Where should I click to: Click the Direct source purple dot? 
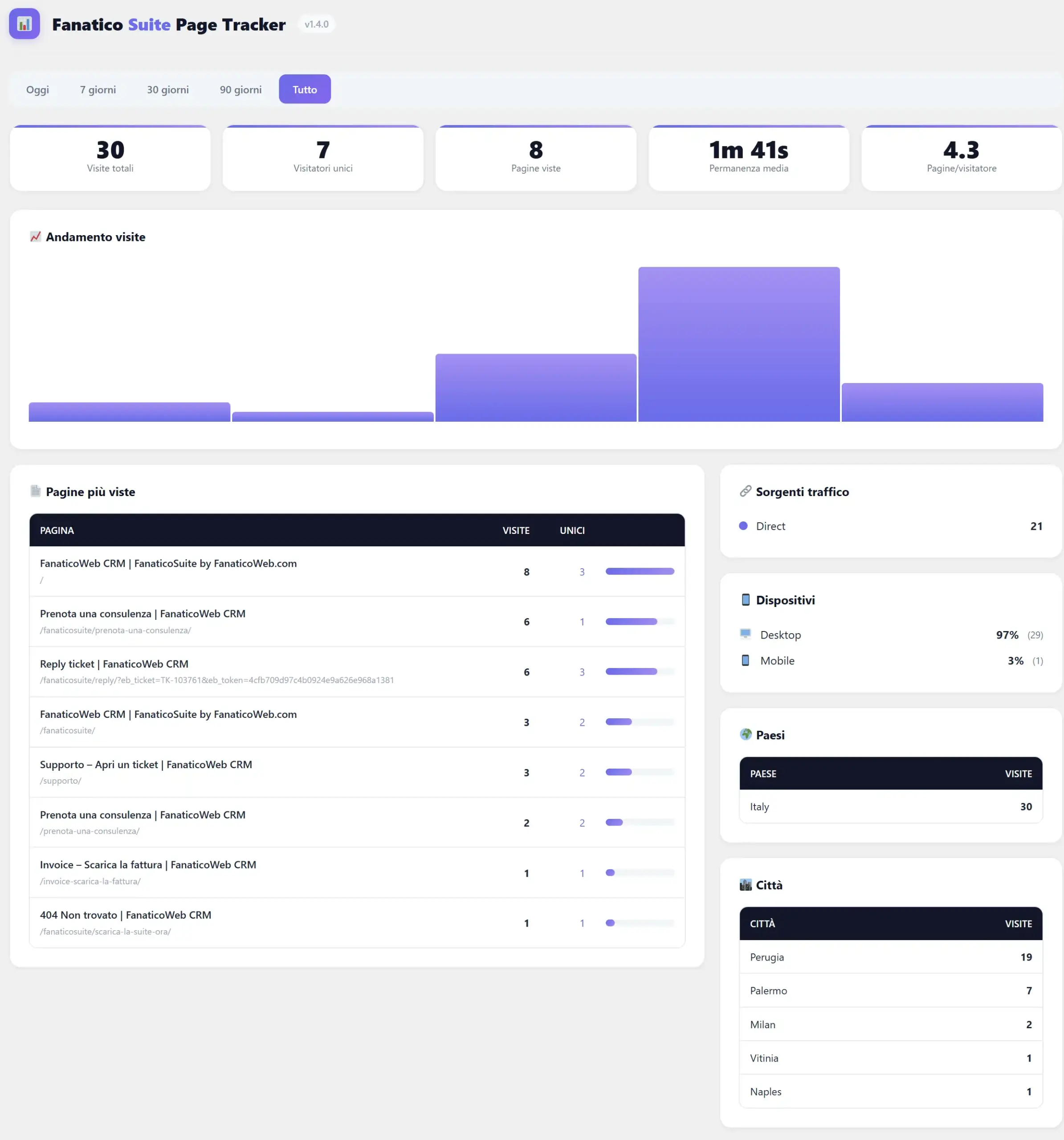click(743, 526)
